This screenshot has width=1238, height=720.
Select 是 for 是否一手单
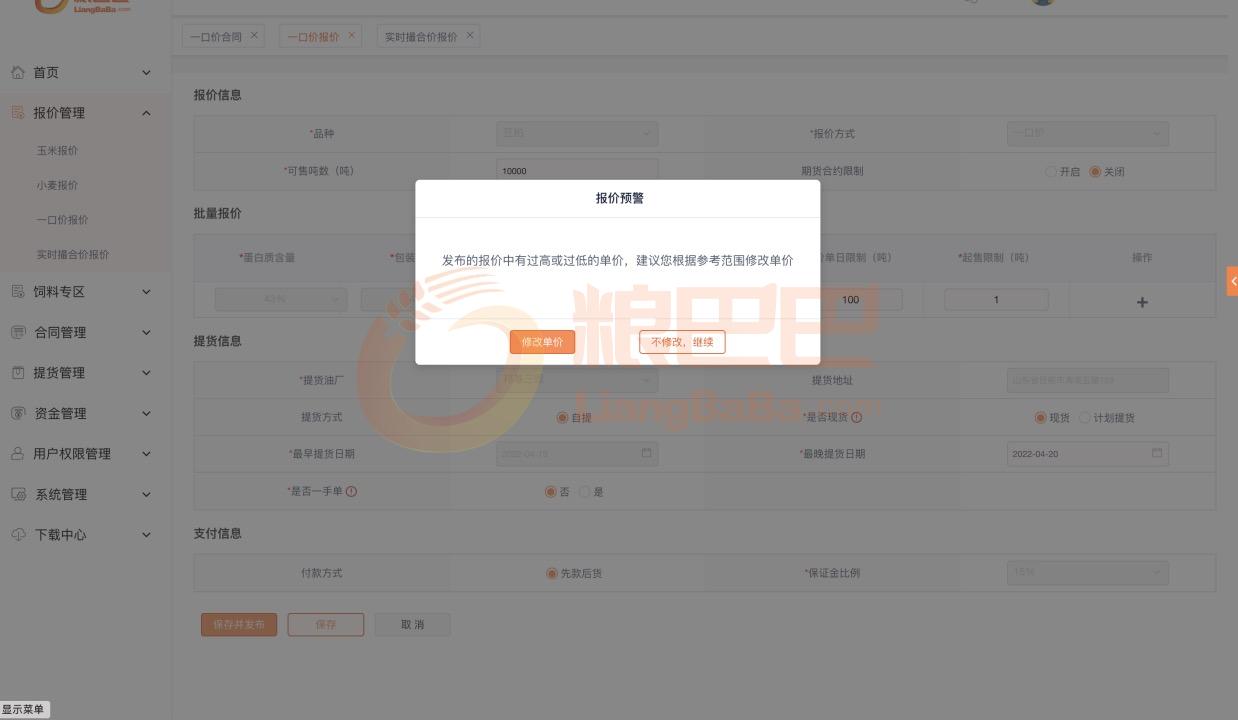585,492
